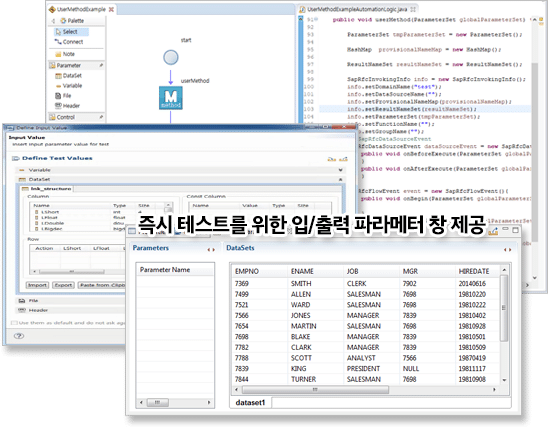This screenshot has width=548, height=428.
Task: Choose the Connect tool in the Palette
Action: point(69,42)
